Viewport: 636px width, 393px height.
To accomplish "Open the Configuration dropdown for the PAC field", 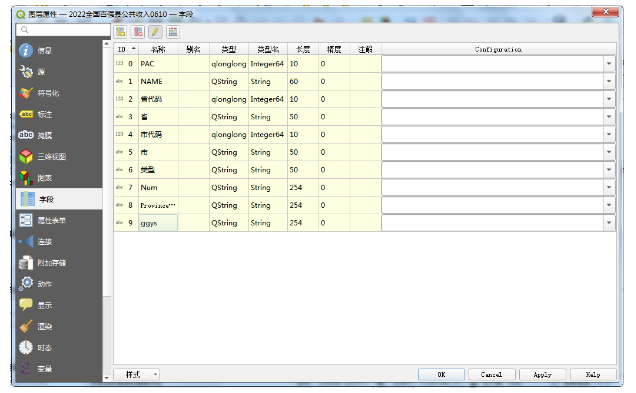I will [x=609, y=64].
